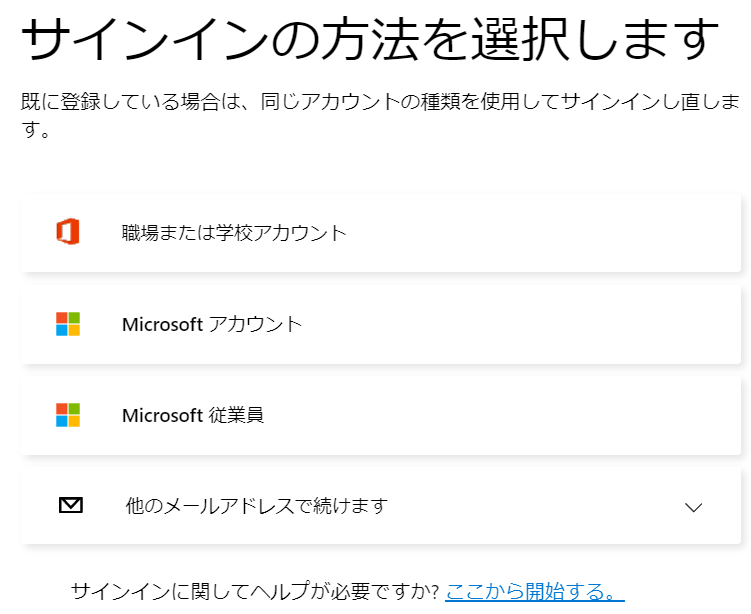Click the 既に登録している場合は description paragraph
This screenshot has width=751, height=614.
381,115
